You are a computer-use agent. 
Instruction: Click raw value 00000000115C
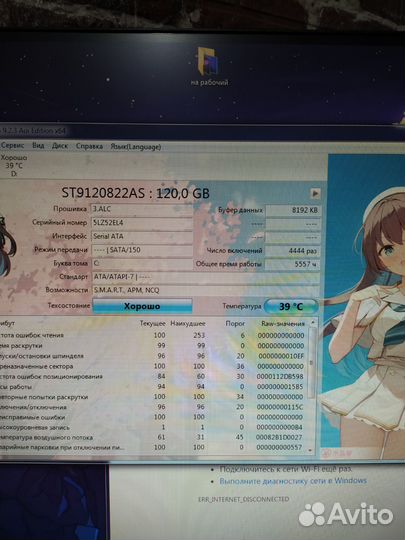click(280, 407)
